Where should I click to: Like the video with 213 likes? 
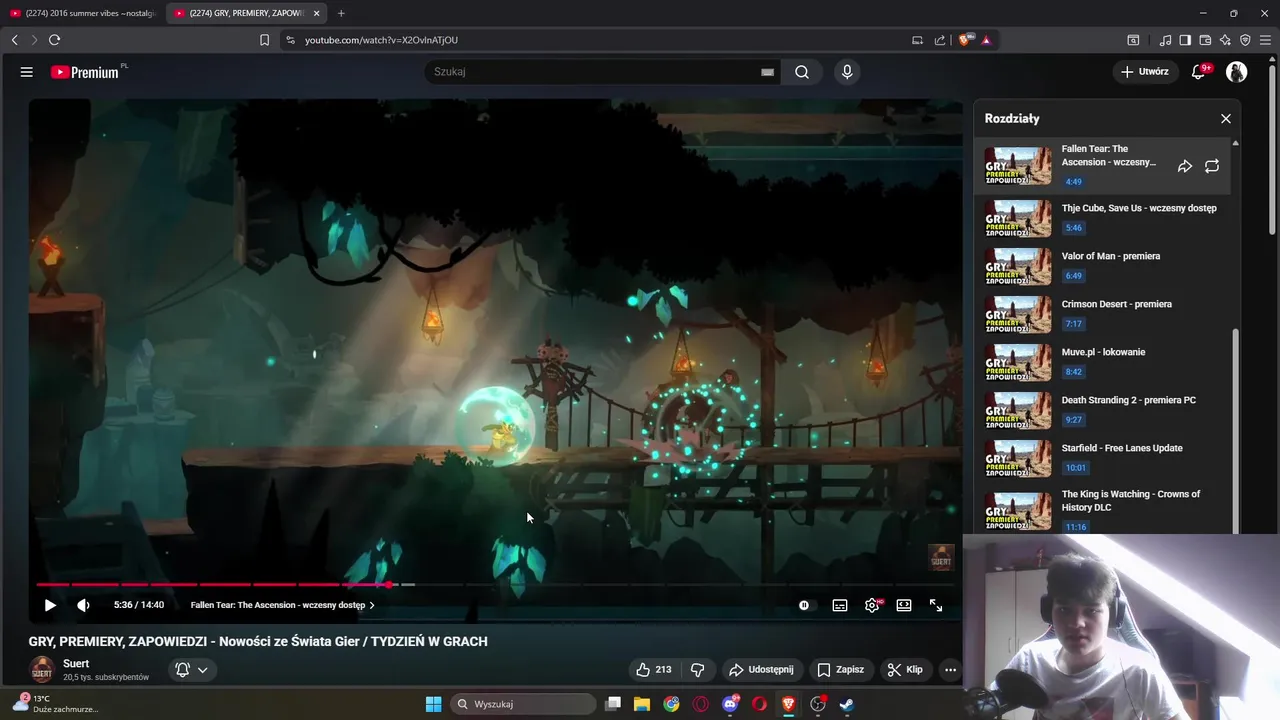tap(654, 670)
